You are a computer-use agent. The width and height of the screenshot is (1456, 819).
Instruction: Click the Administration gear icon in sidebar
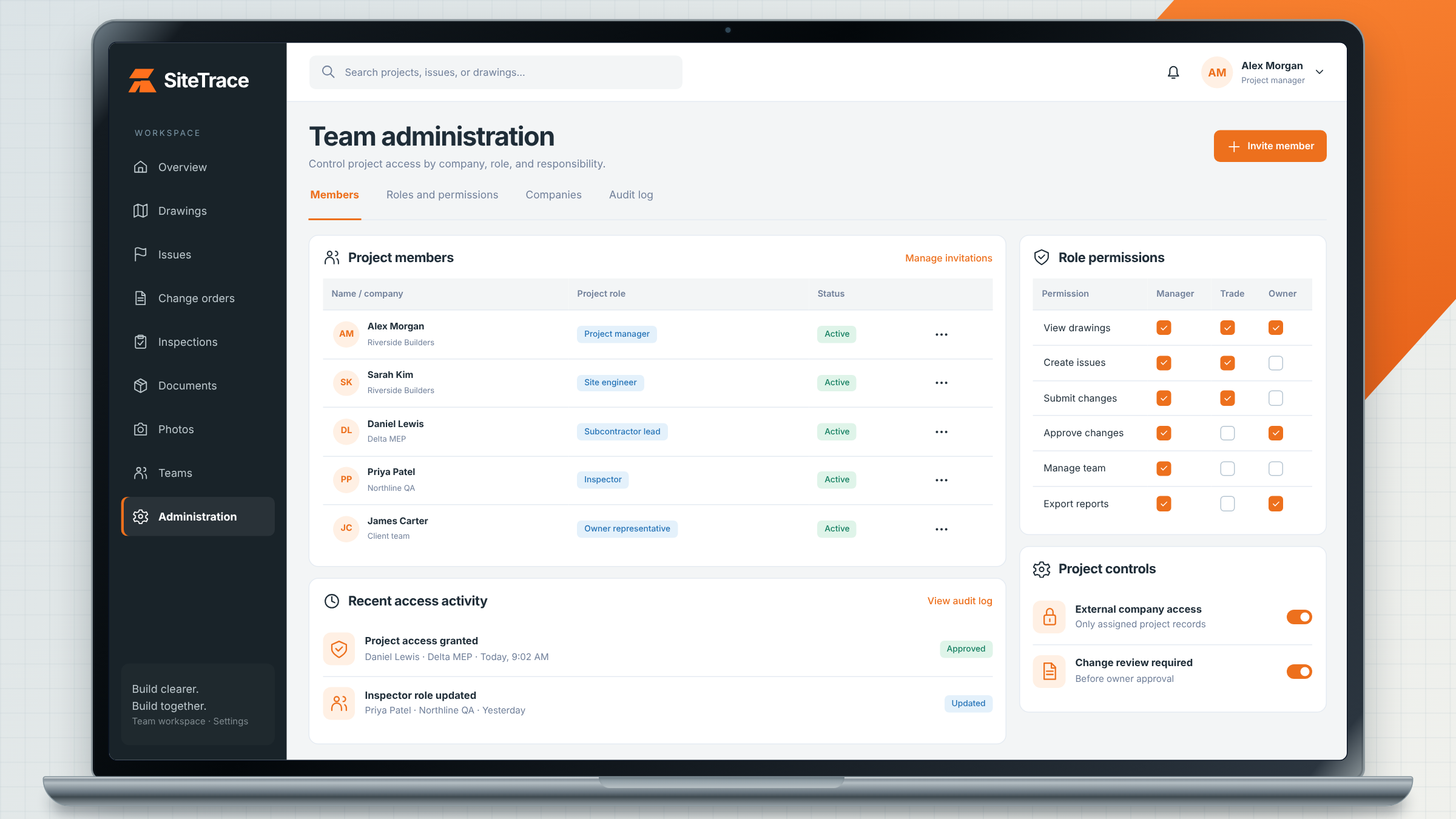(x=141, y=516)
